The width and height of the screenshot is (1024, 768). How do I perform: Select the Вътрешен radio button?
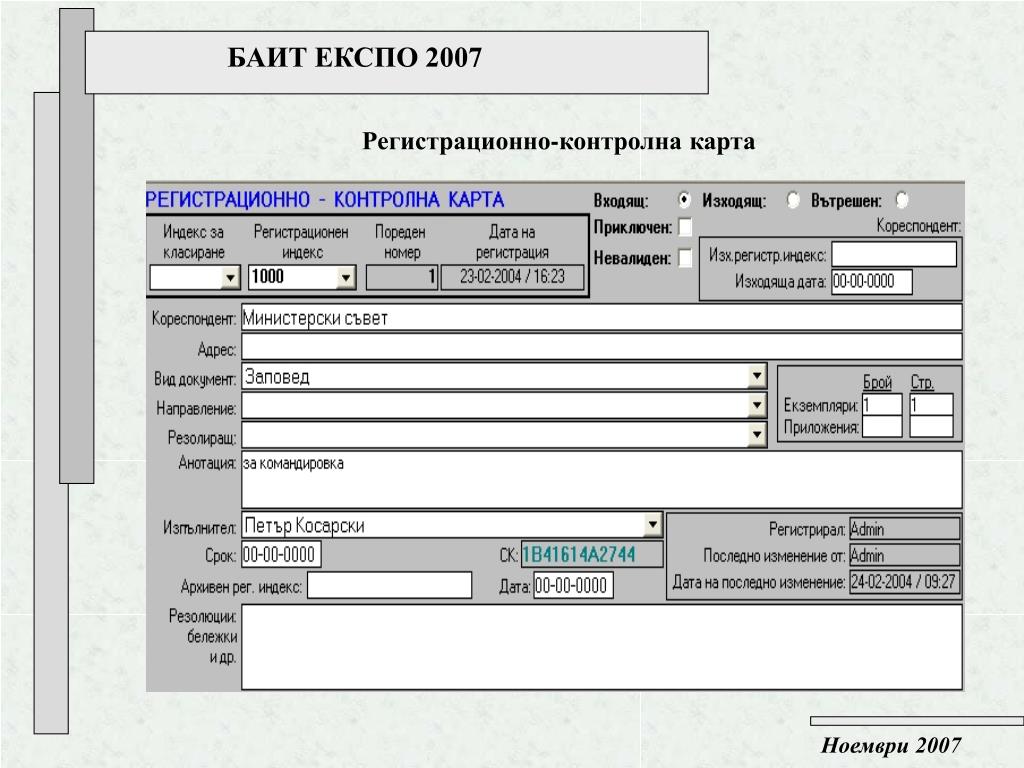pos(902,200)
